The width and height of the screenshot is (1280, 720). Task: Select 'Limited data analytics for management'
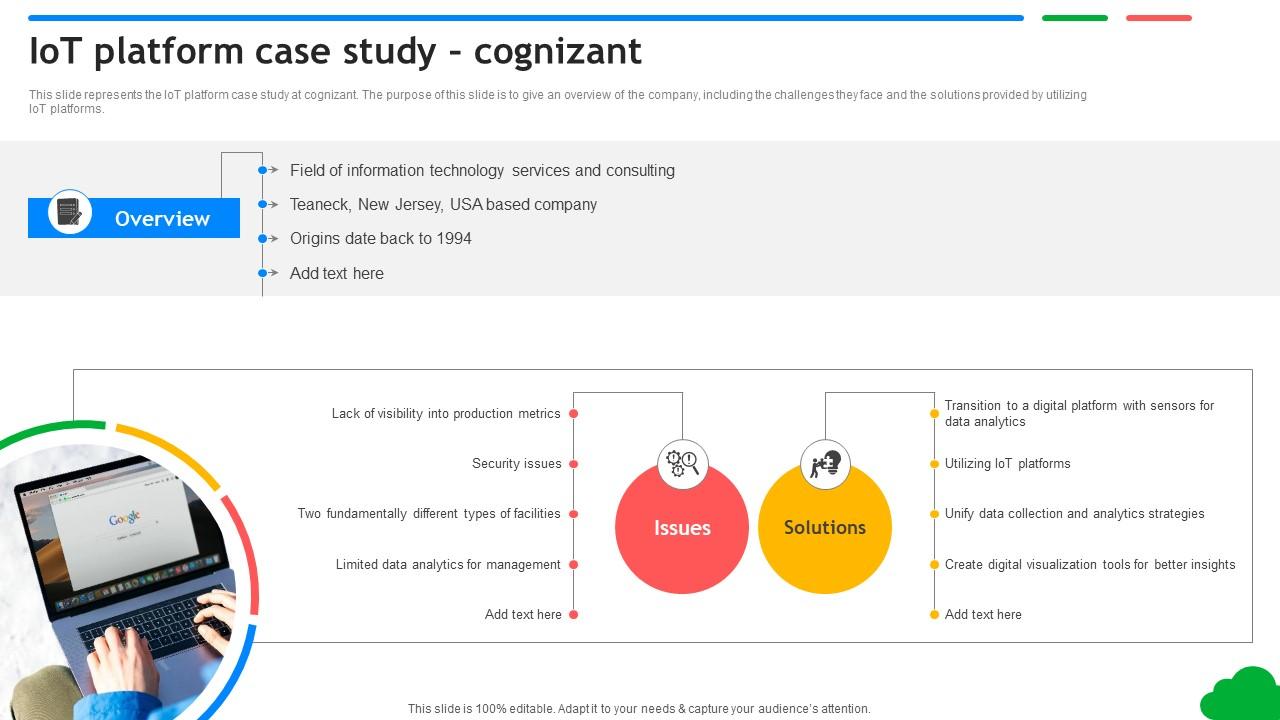(448, 565)
